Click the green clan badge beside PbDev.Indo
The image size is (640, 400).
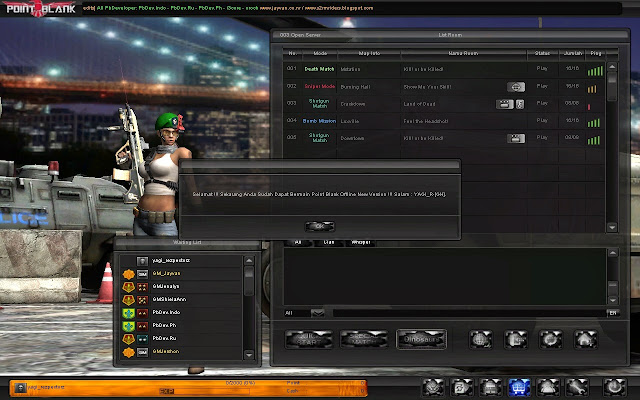pos(129,313)
